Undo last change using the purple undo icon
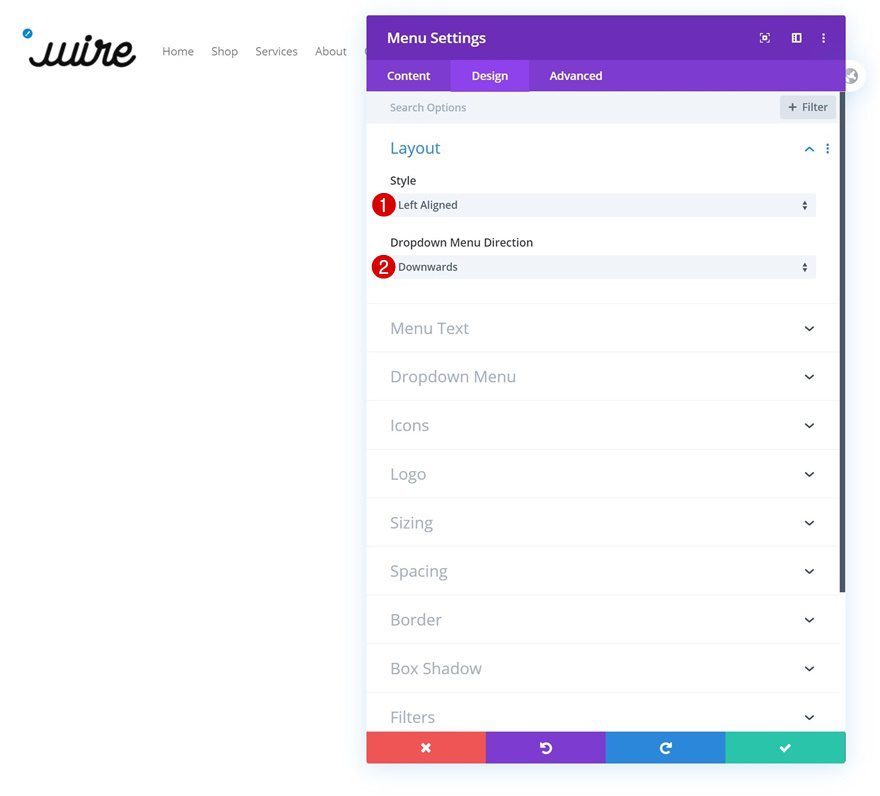Image resolution: width=880 pixels, height=796 pixels. (x=546, y=746)
